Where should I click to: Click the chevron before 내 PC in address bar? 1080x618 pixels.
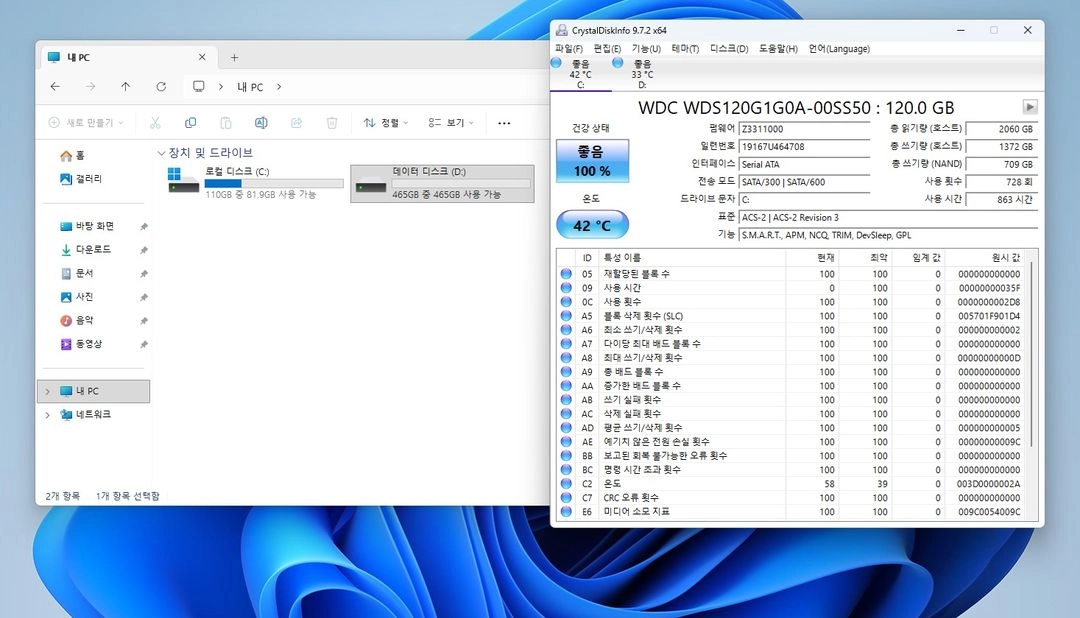tap(220, 87)
